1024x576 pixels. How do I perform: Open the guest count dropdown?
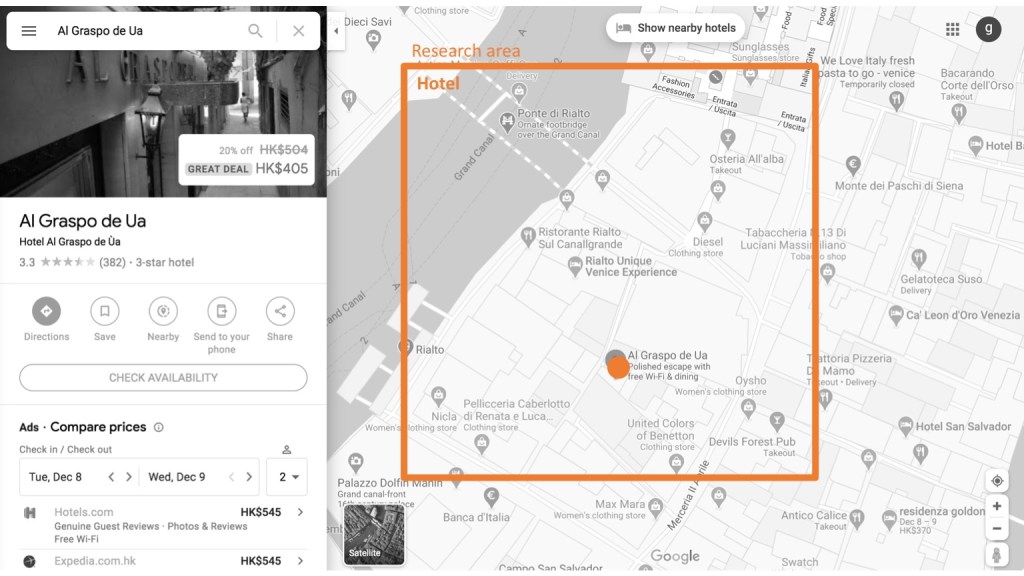(287, 477)
